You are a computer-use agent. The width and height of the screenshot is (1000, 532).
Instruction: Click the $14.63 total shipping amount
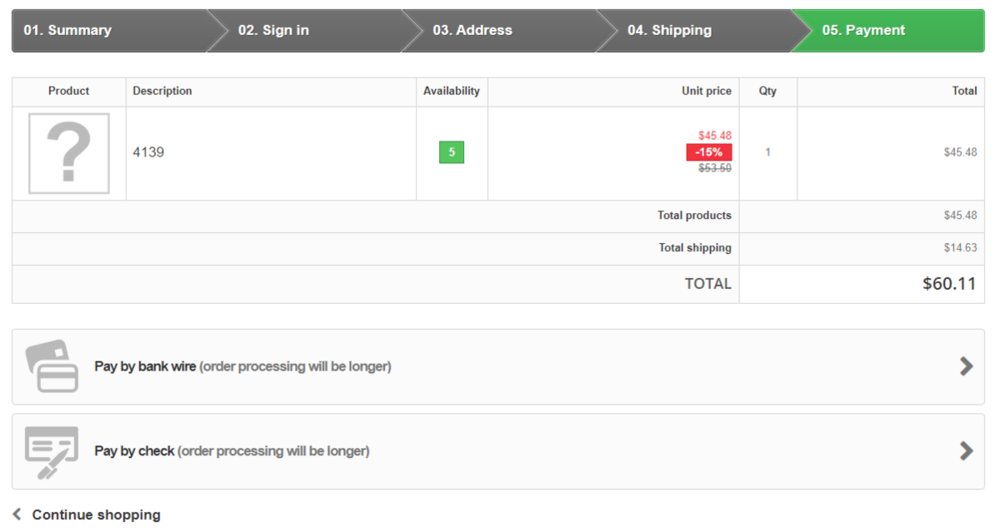coord(960,247)
